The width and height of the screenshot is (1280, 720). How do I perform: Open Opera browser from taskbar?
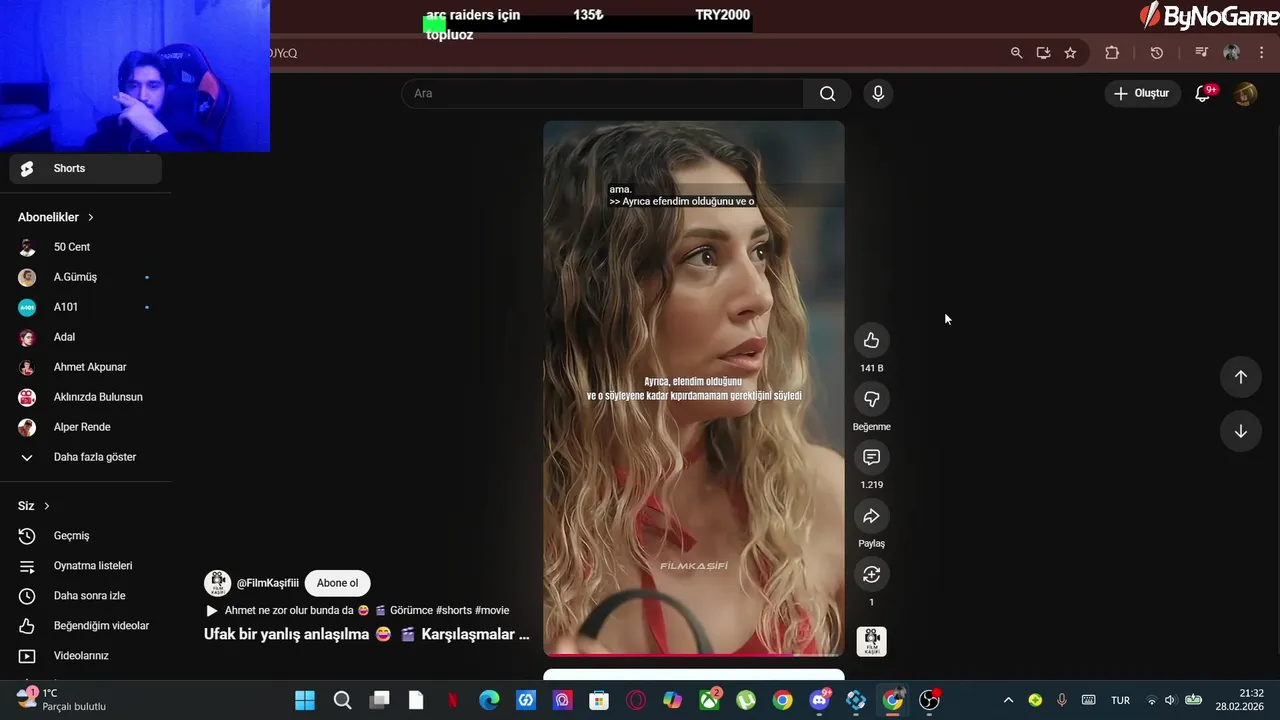[636, 700]
